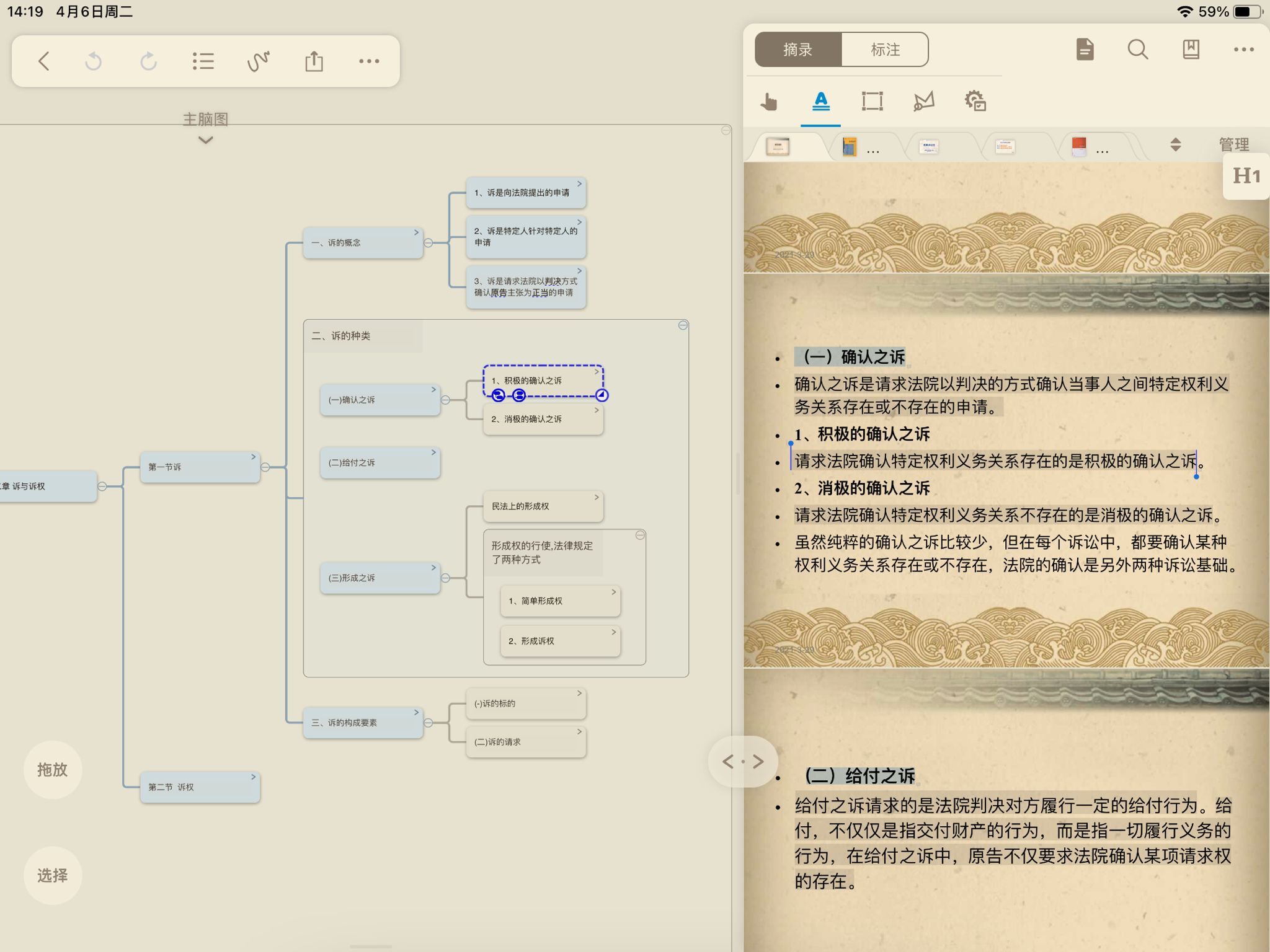Switch to 标注 mode

(x=885, y=50)
